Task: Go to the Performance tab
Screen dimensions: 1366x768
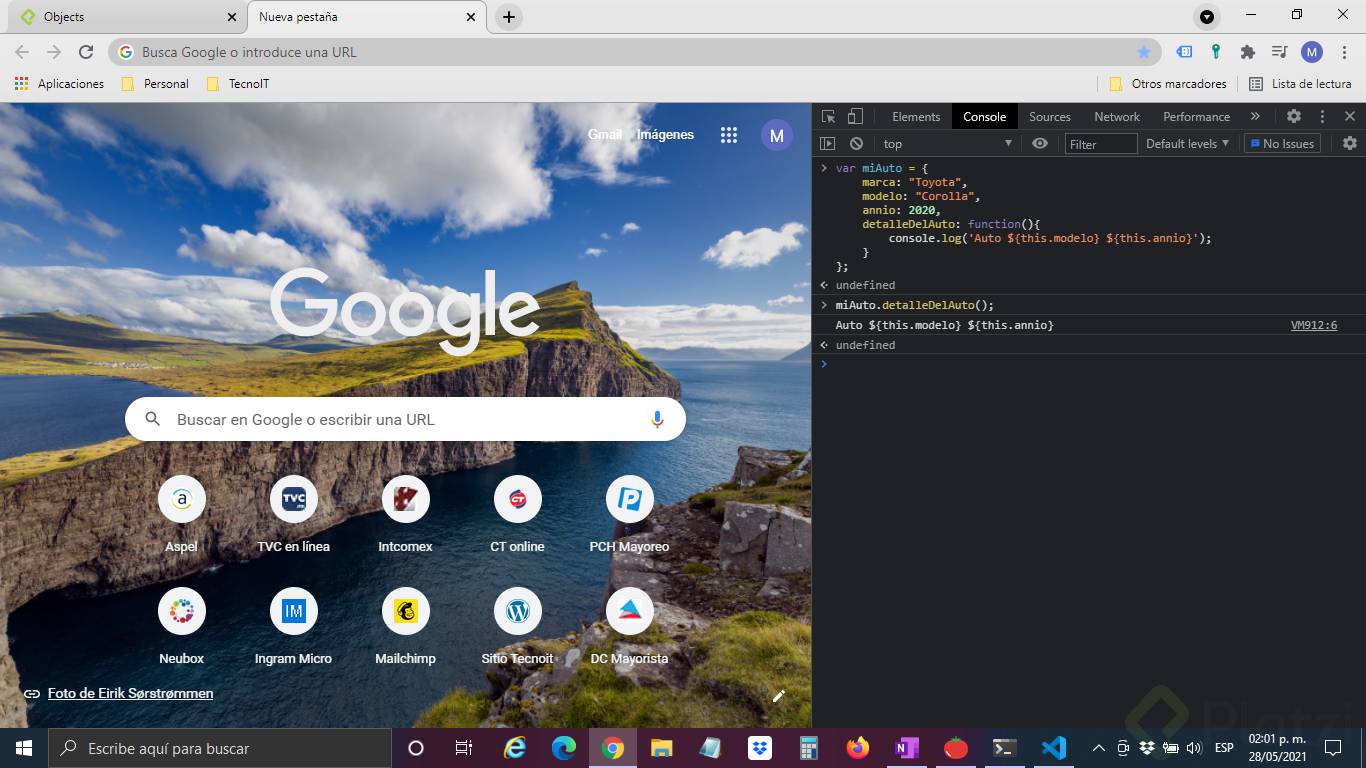Action: [1196, 117]
